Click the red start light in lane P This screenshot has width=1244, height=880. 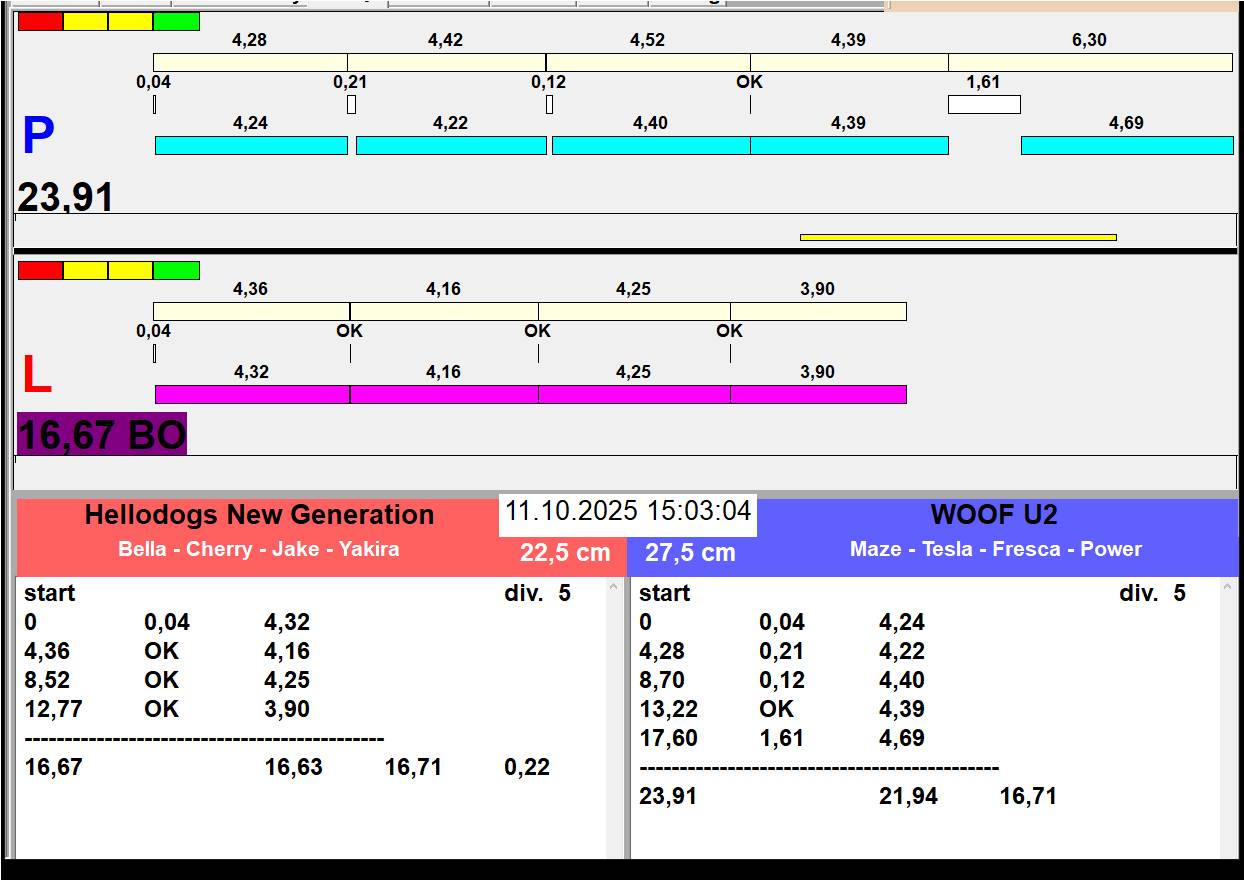pos(40,21)
